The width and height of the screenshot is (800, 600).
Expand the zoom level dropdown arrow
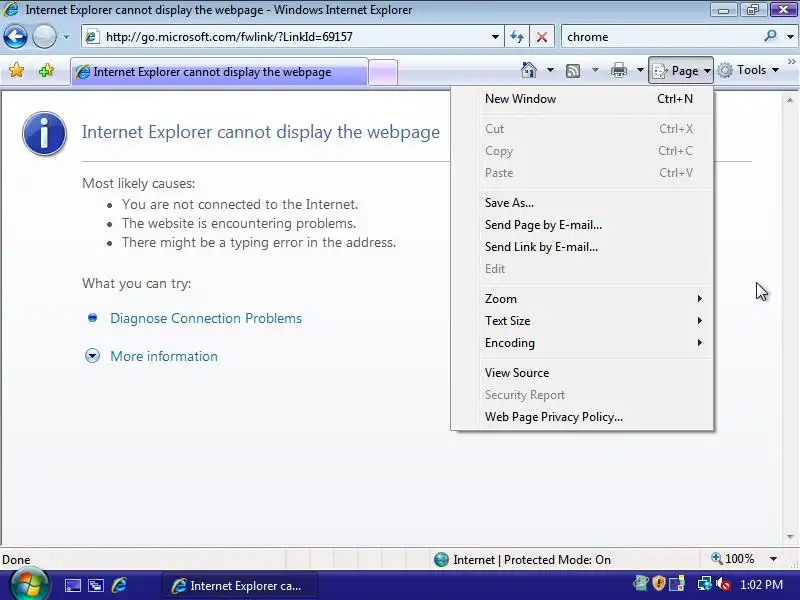(x=773, y=559)
